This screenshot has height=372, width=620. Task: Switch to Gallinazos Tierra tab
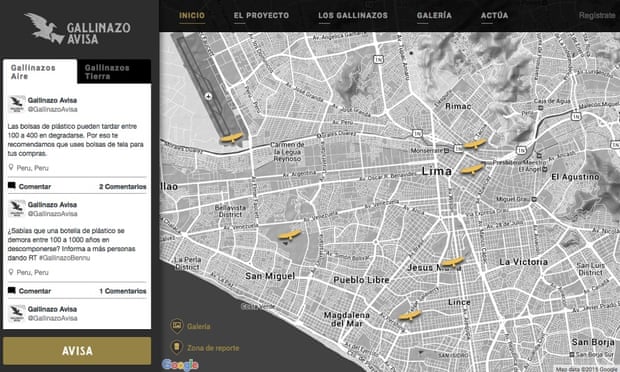(x=114, y=72)
